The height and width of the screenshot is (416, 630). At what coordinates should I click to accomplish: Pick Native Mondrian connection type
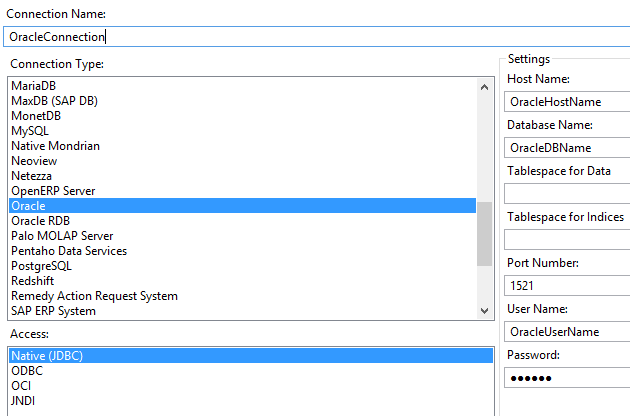click(242, 145)
